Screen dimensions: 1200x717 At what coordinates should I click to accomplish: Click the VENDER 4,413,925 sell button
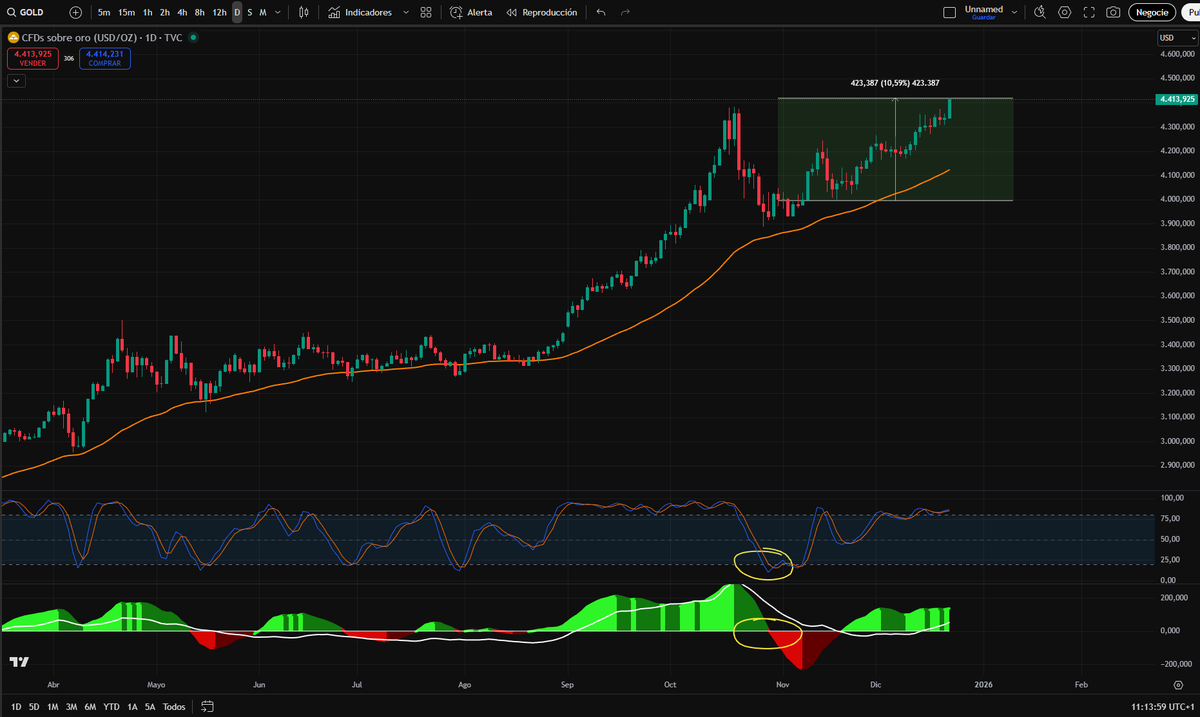(33, 58)
